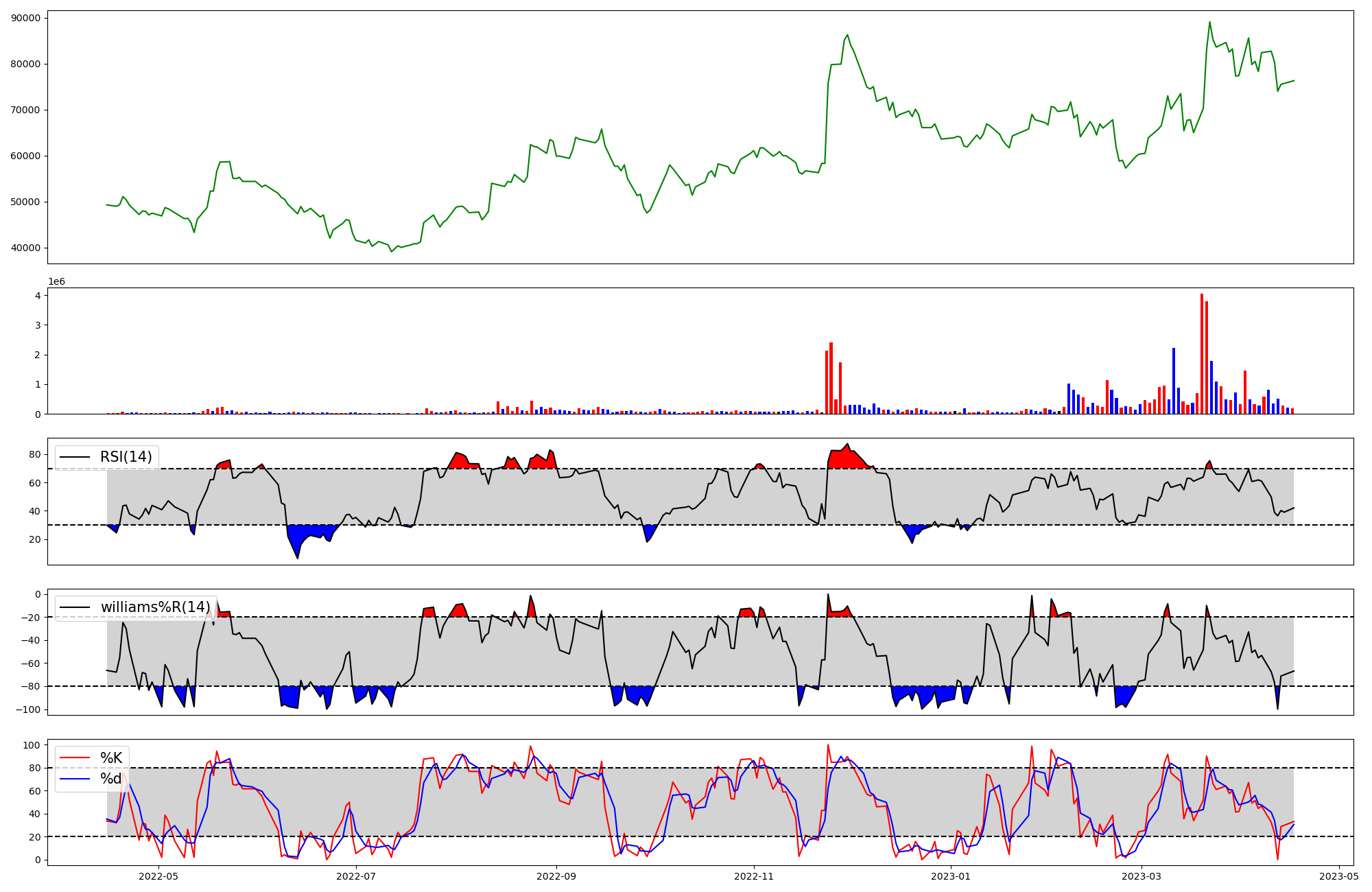Click the 1e6 volume scale label
The image size is (1372, 892).
point(56,281)
